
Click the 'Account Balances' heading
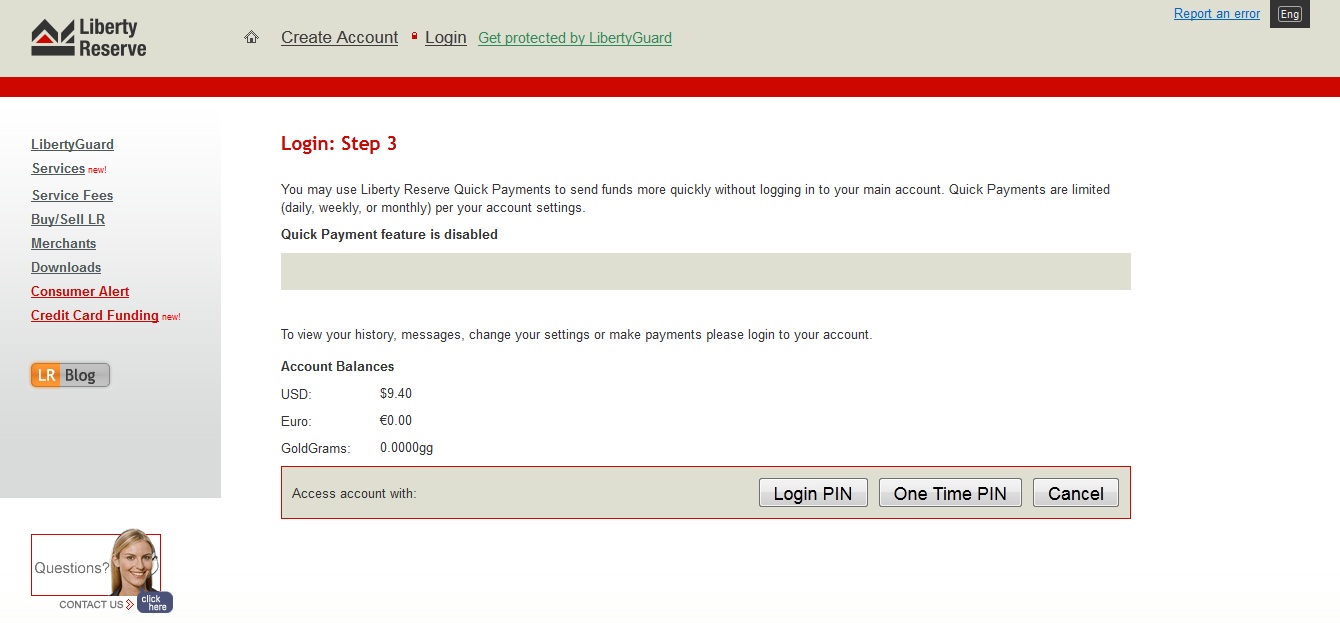[338, 366]
